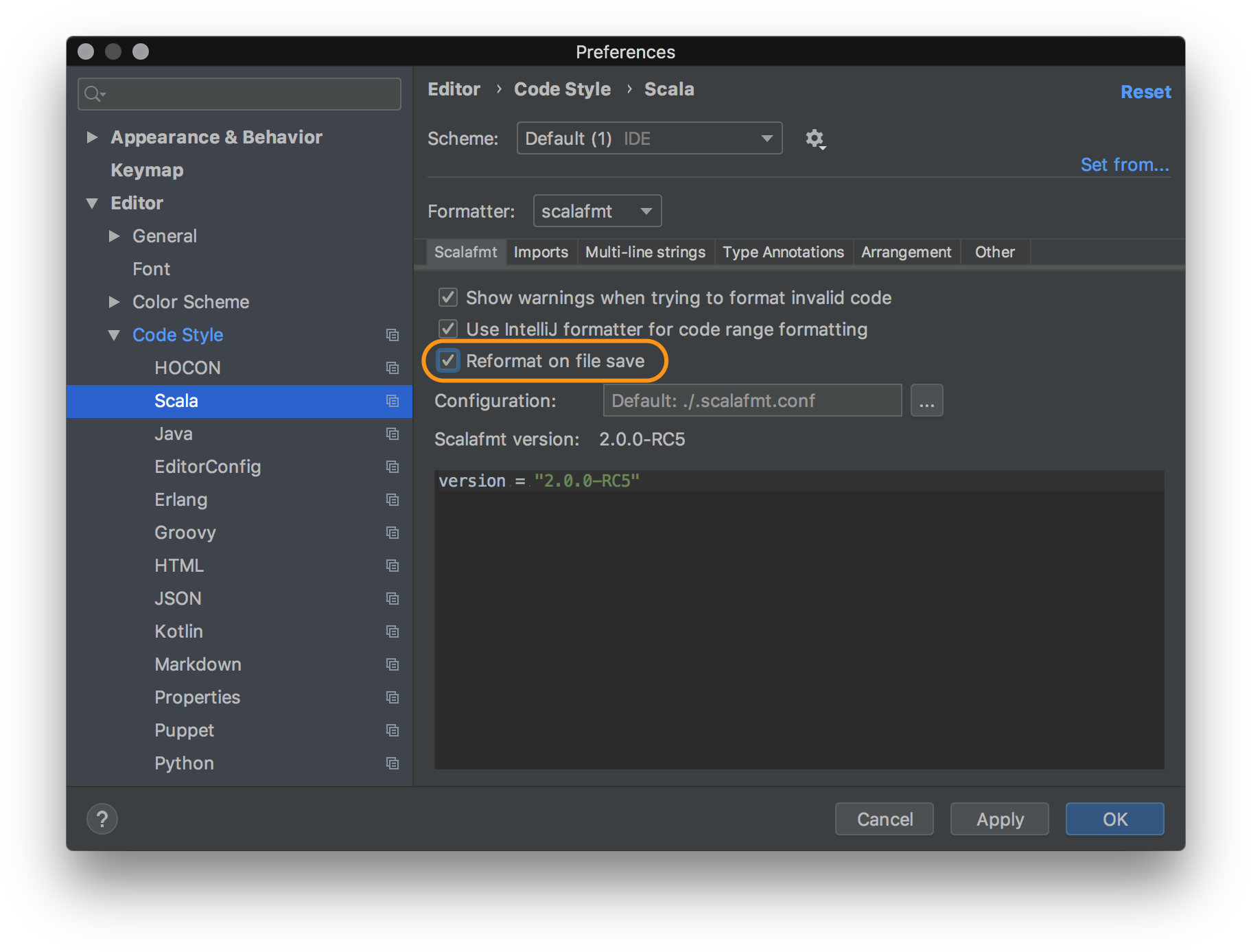
Task: Click the search magnifier icon
Action: pos(94,94)
